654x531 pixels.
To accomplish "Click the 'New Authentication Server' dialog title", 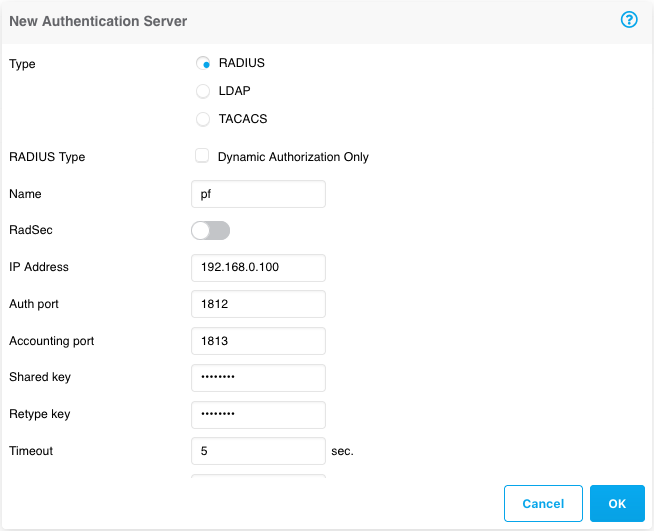I will coord(98,21).
